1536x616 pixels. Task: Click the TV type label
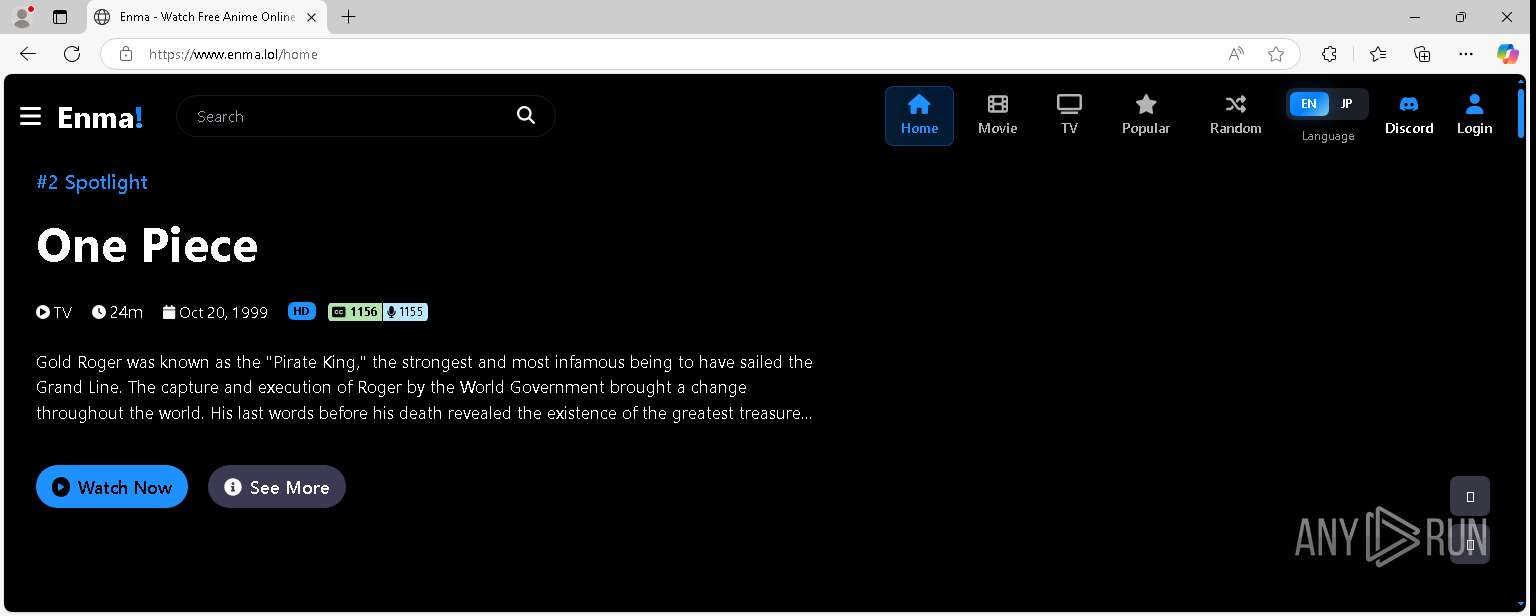54,312
